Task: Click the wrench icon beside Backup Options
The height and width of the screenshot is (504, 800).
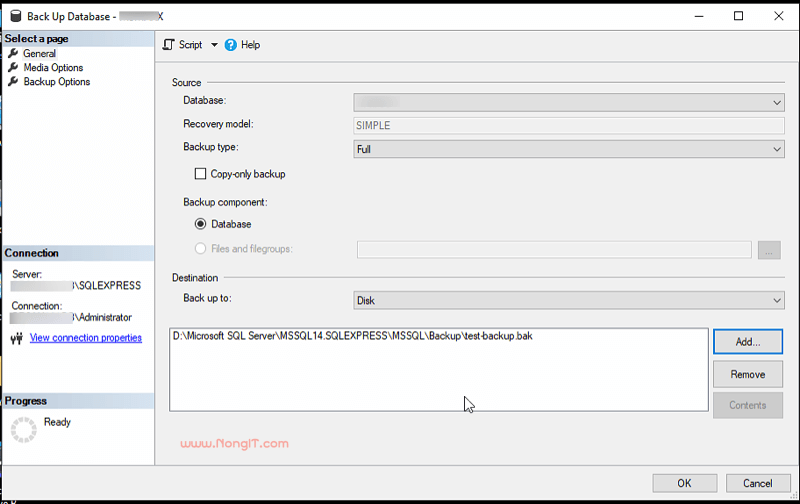Action: pyautogui.click(x=13, y=81)
